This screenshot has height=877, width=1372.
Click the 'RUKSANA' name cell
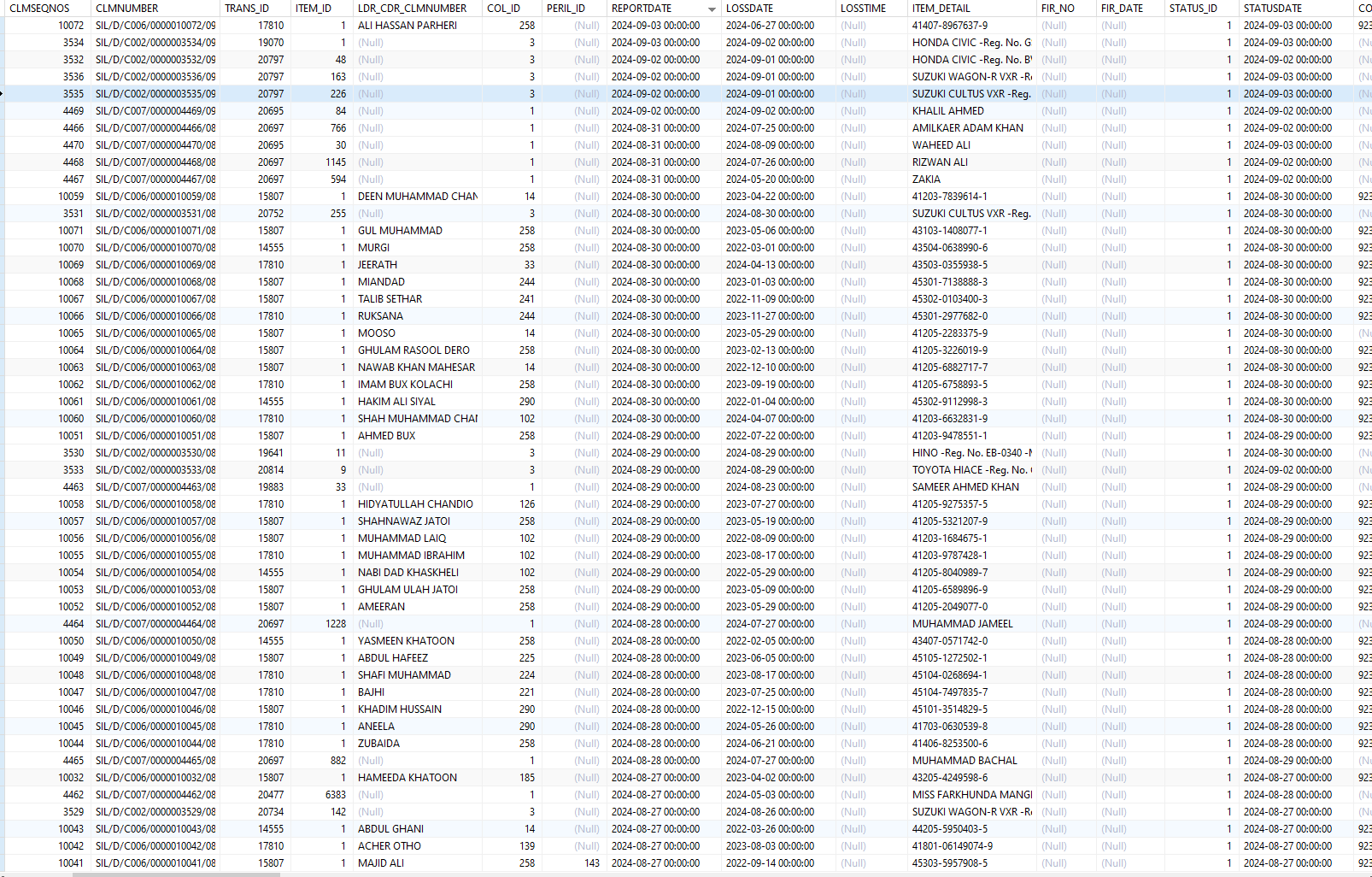click(x=418, y=316)
